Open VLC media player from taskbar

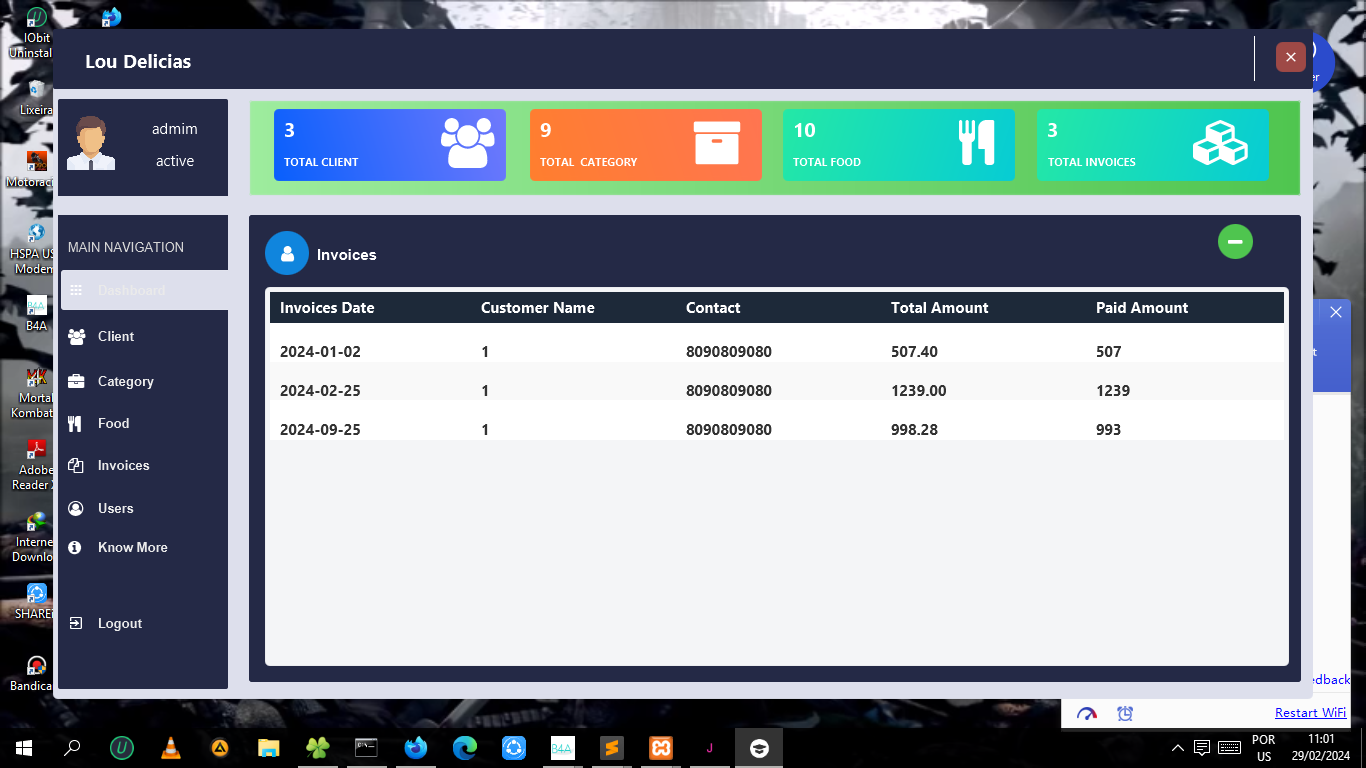coord(171,748)
